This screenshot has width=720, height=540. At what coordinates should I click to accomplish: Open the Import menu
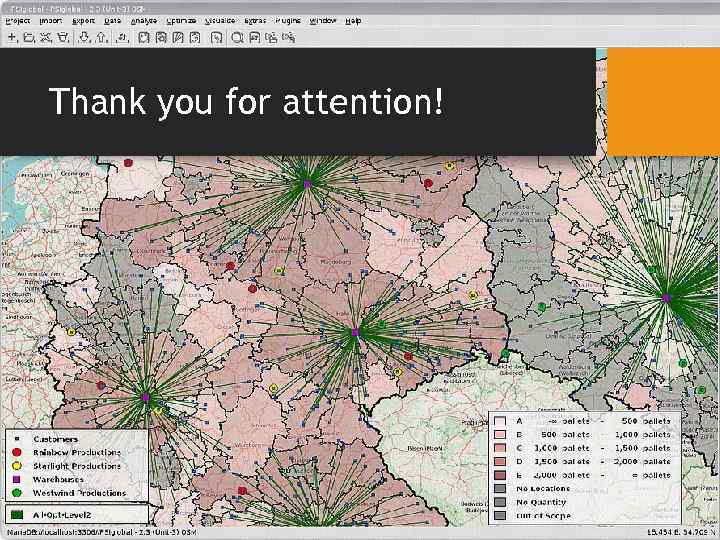(51, 21)
